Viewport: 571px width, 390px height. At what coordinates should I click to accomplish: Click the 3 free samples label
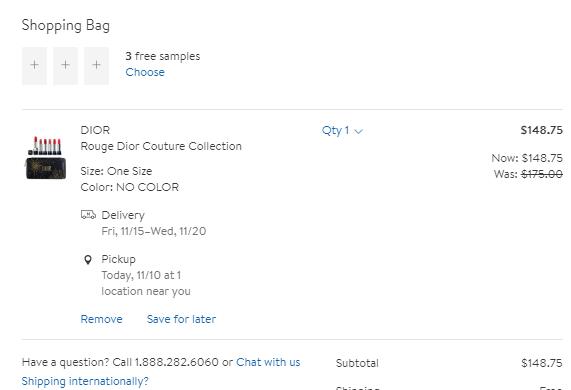[x=163, y=56]
